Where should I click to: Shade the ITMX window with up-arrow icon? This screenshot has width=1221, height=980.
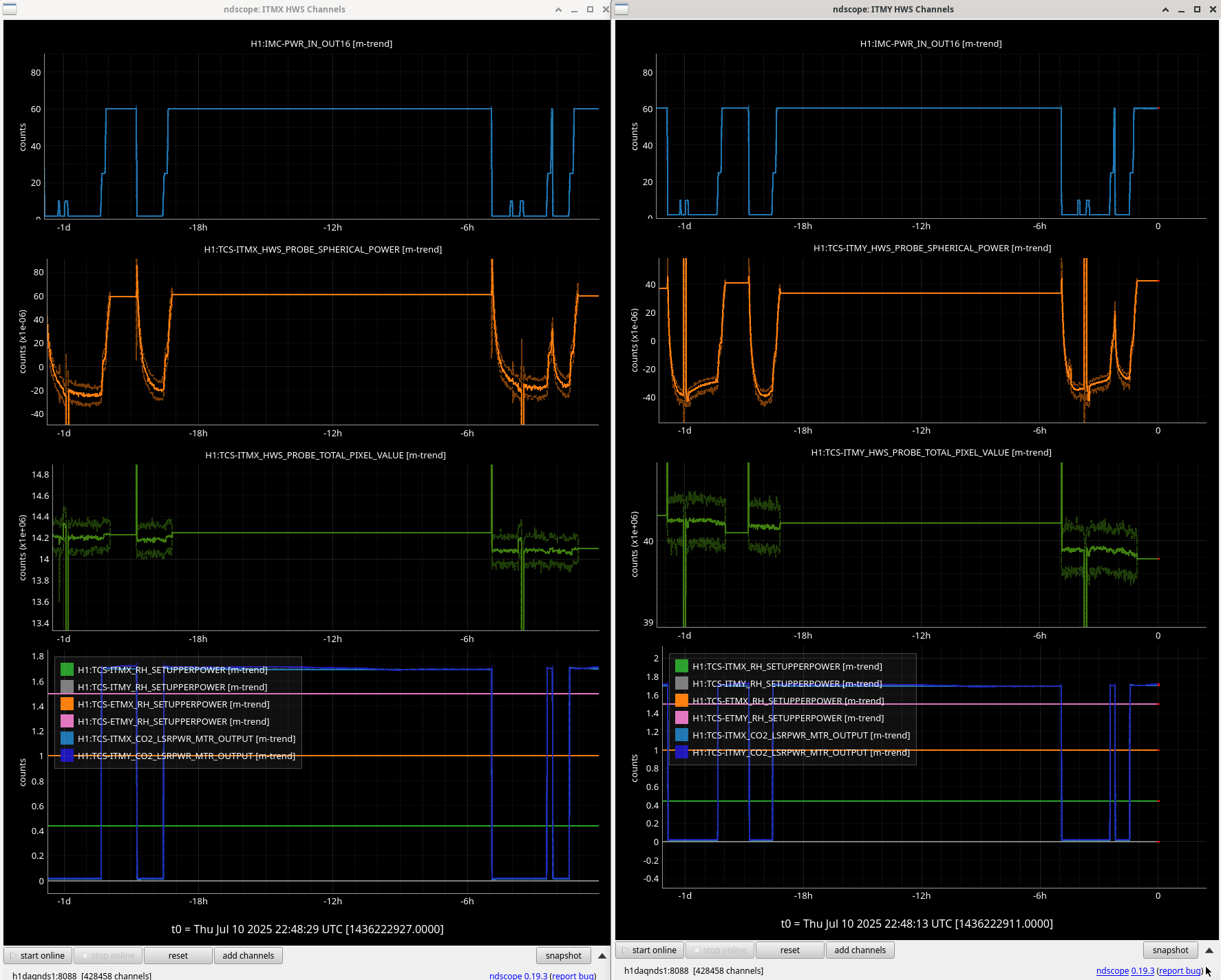click(x=558, y=10)
